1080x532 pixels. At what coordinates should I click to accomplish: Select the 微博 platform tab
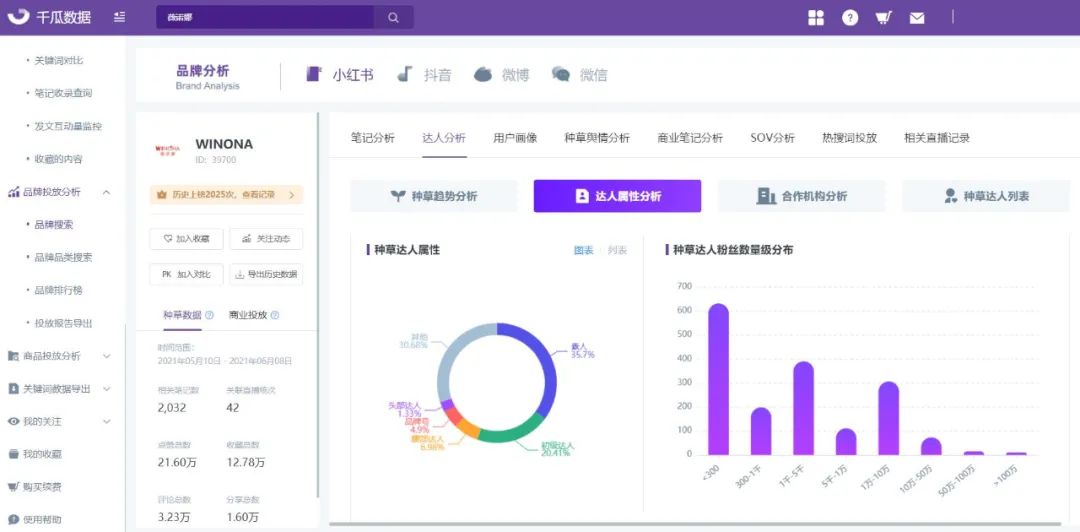(501, 75)
